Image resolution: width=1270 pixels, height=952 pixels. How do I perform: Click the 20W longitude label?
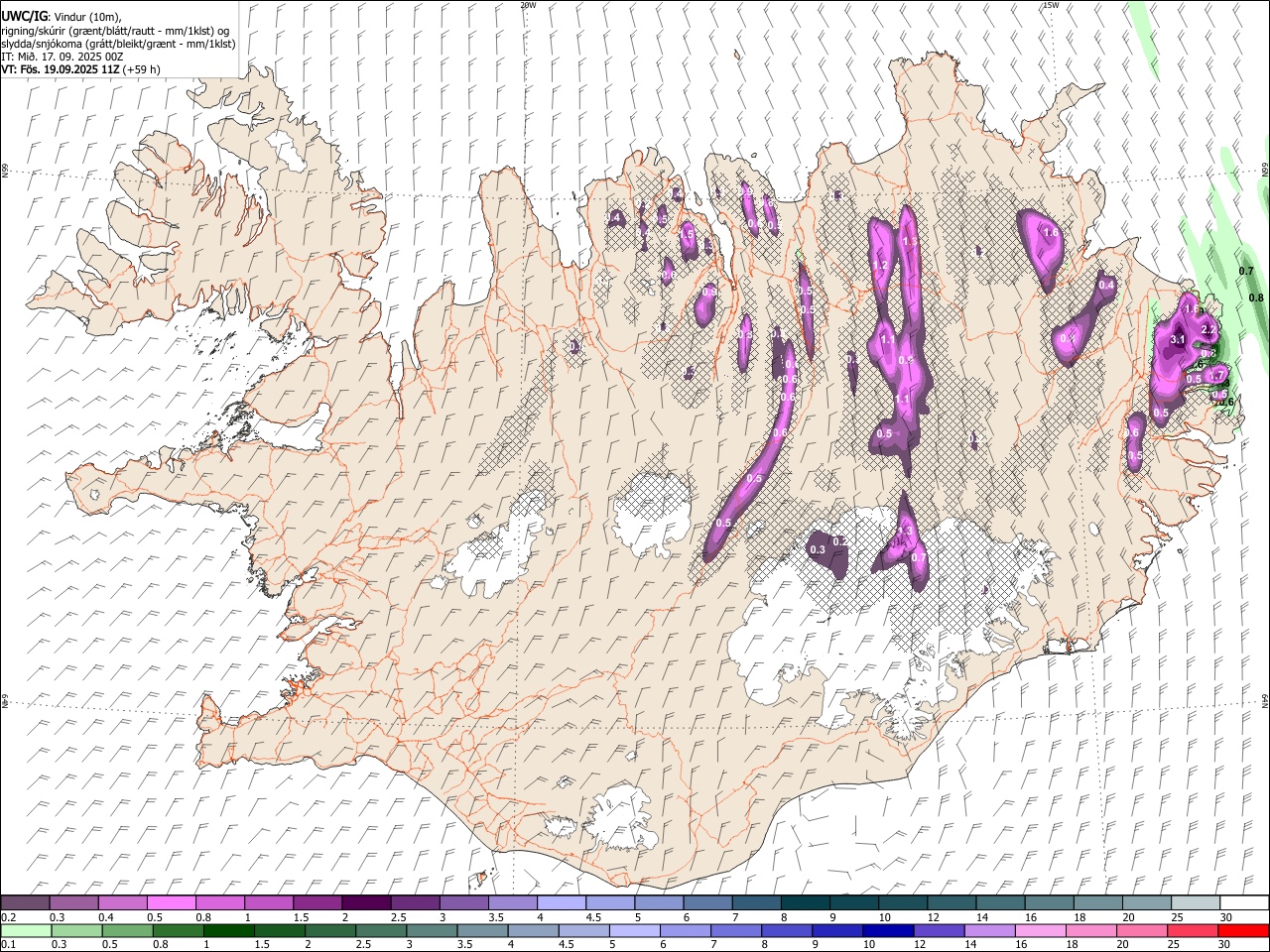point(528,5)
